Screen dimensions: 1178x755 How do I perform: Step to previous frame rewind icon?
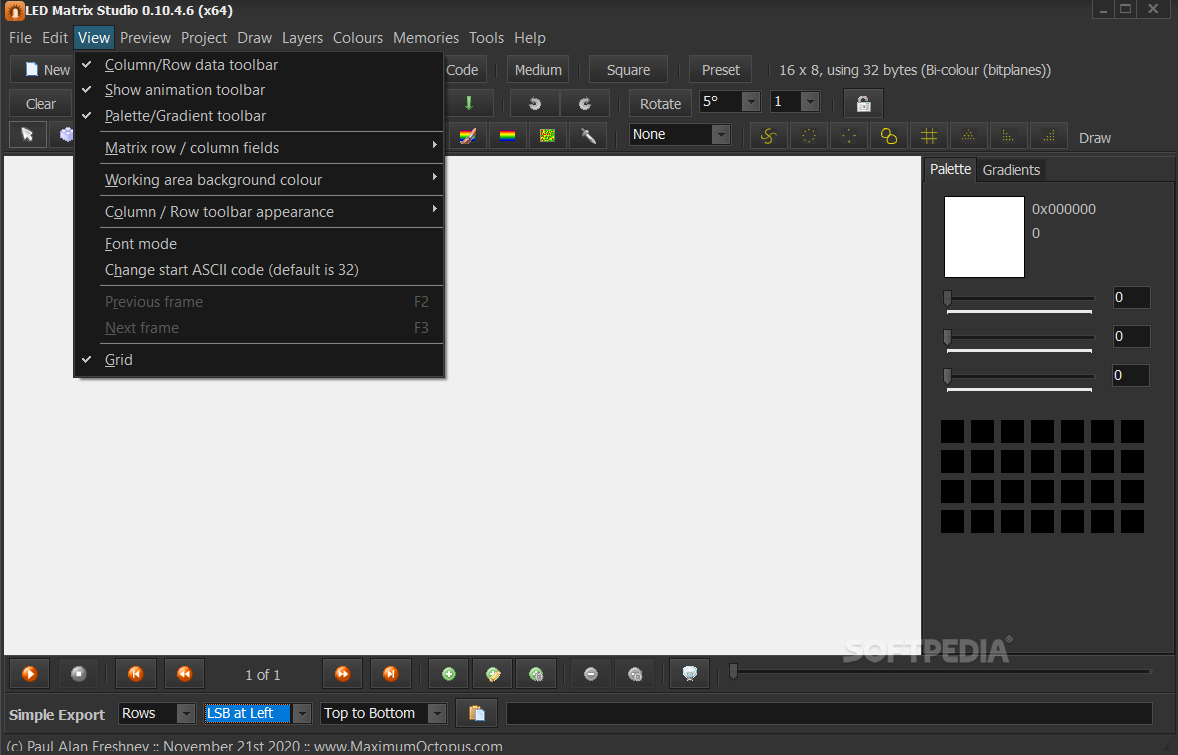click(184, 674)
